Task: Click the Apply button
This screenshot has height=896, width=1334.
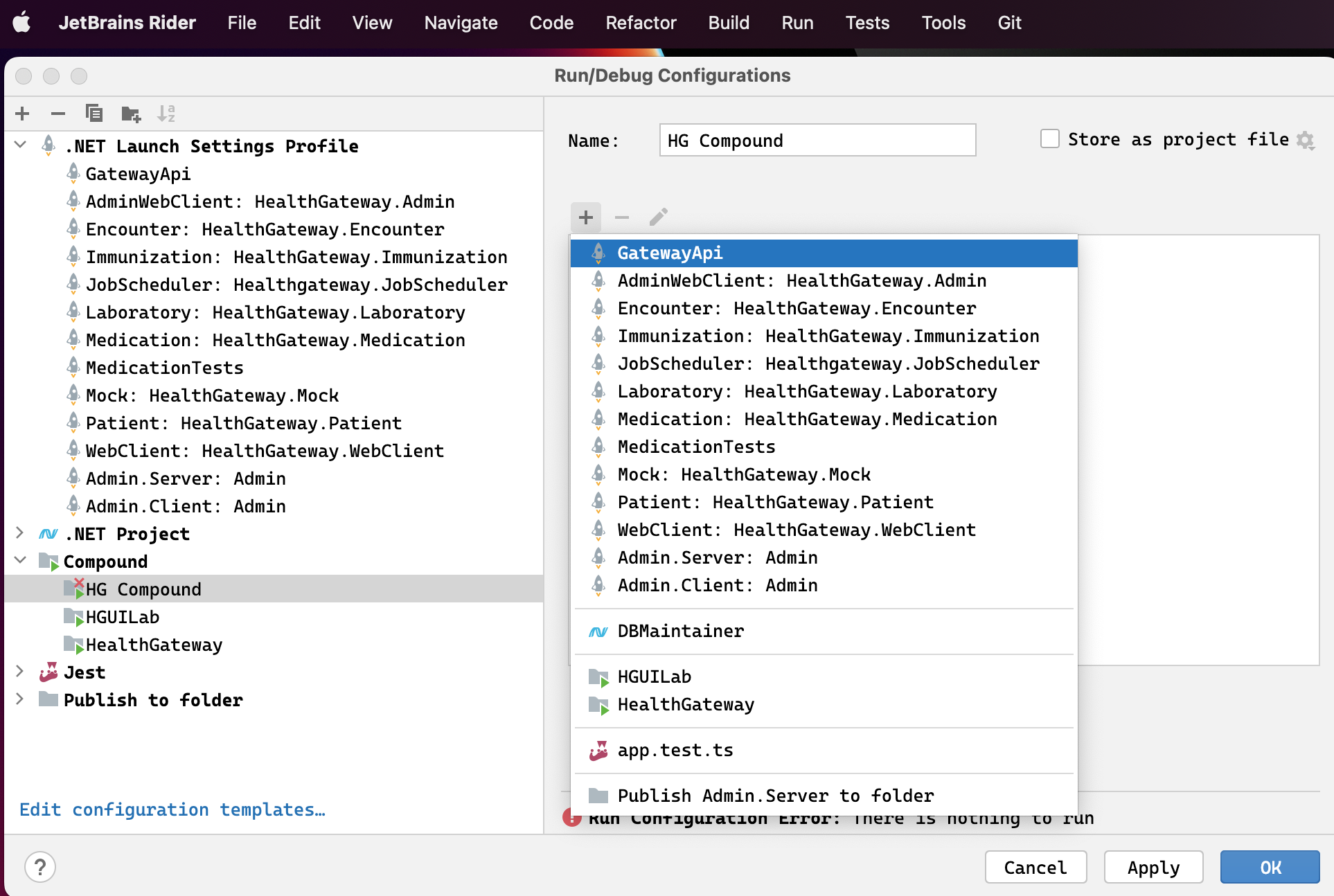Action: pos(1153,867)
